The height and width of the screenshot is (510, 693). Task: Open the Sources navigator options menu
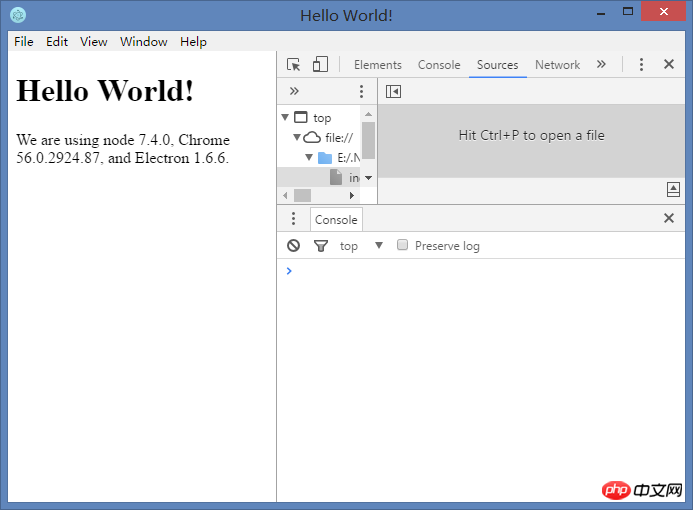coord(362,91)
